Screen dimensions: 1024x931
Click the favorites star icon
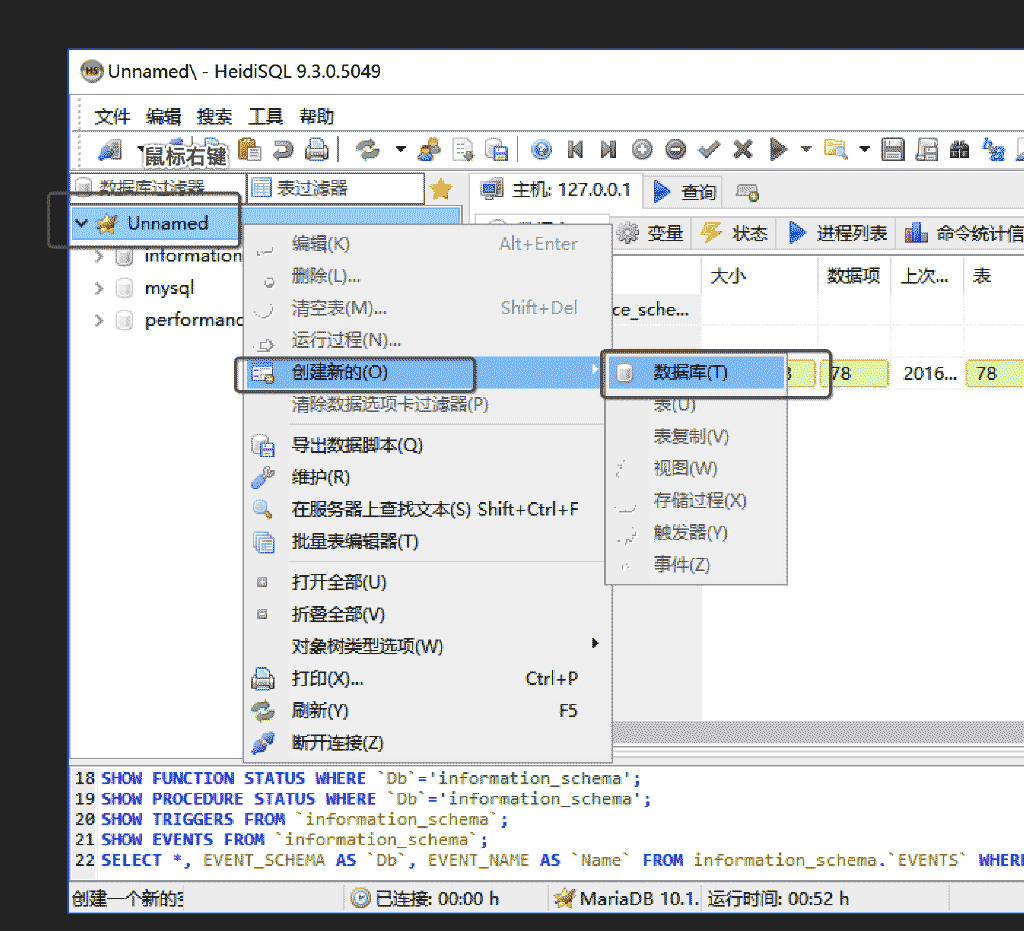(441, 189)
